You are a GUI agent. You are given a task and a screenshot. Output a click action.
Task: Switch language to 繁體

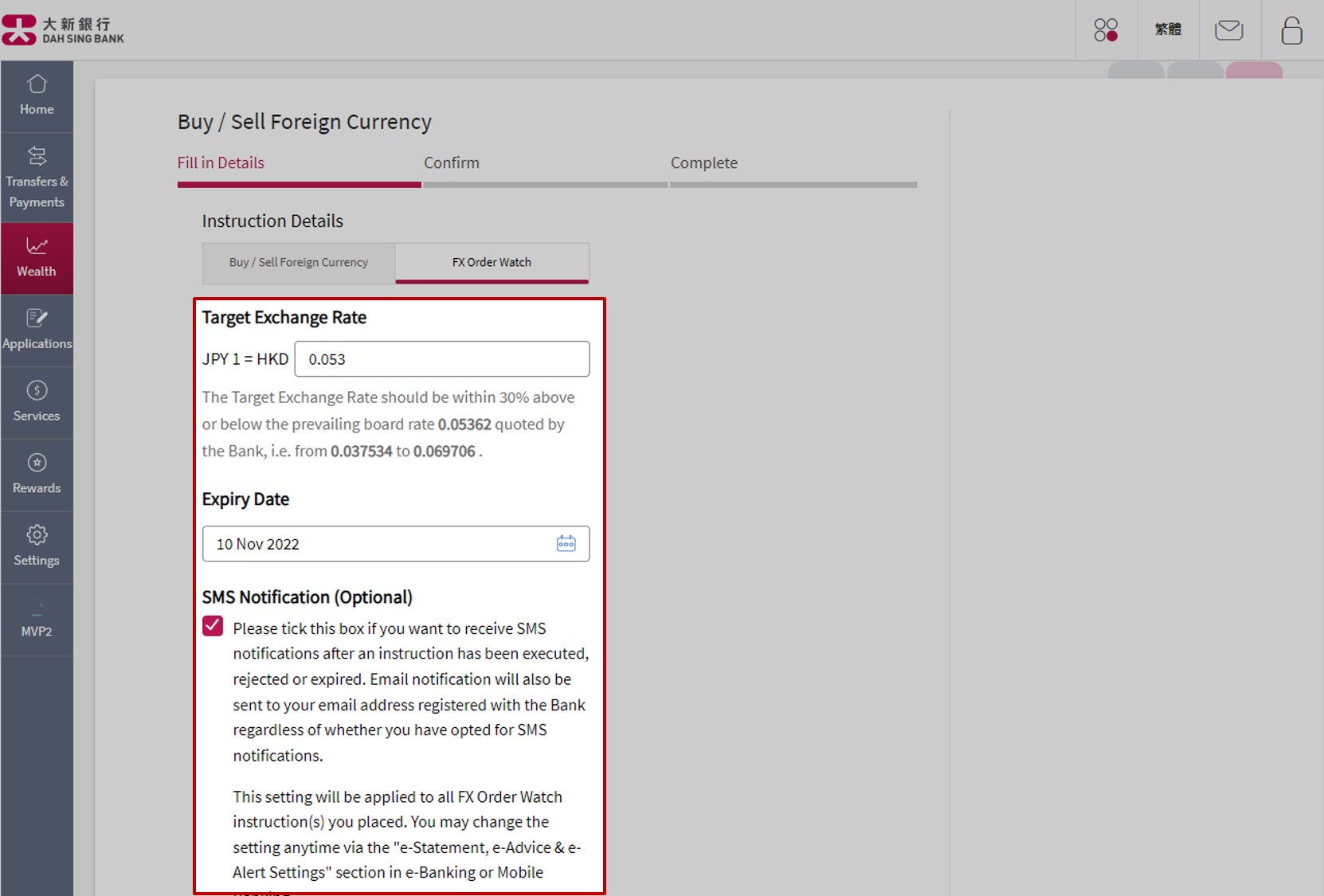[1168, 29]
